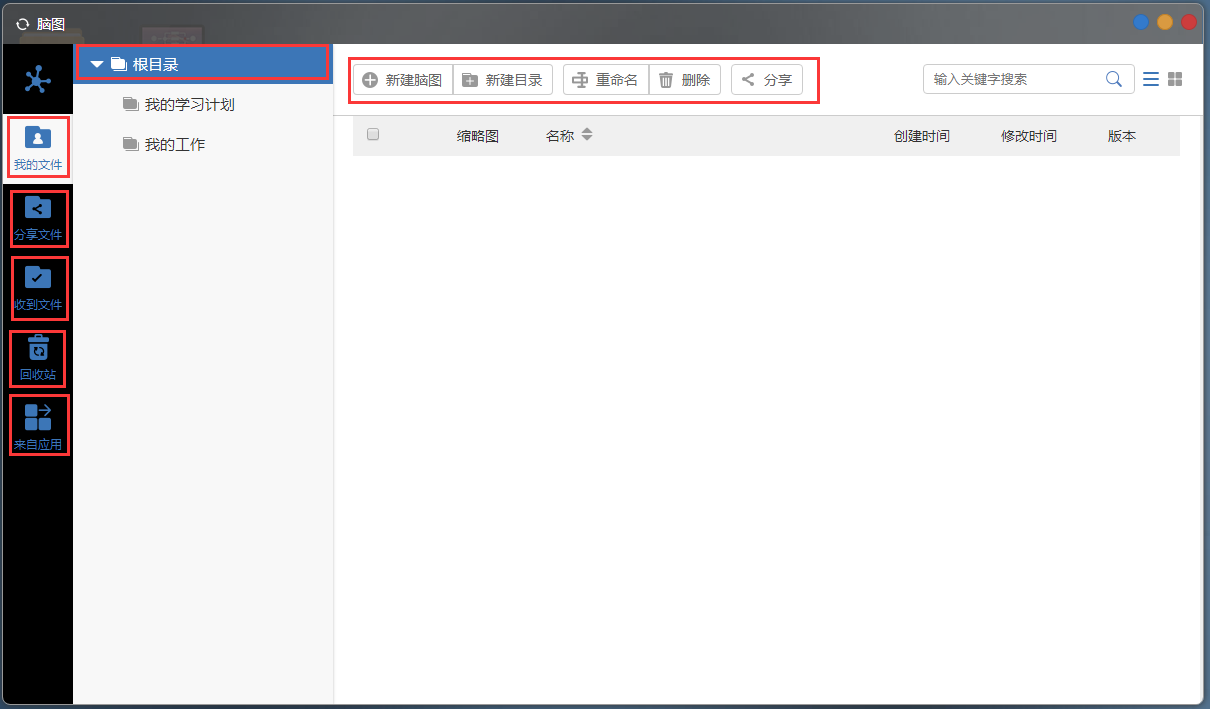Open the Received Files (收到文件) sidebar section
The width and height of the screenshot is (1210, 709).
pyautogui.click(x=38, y=288)
